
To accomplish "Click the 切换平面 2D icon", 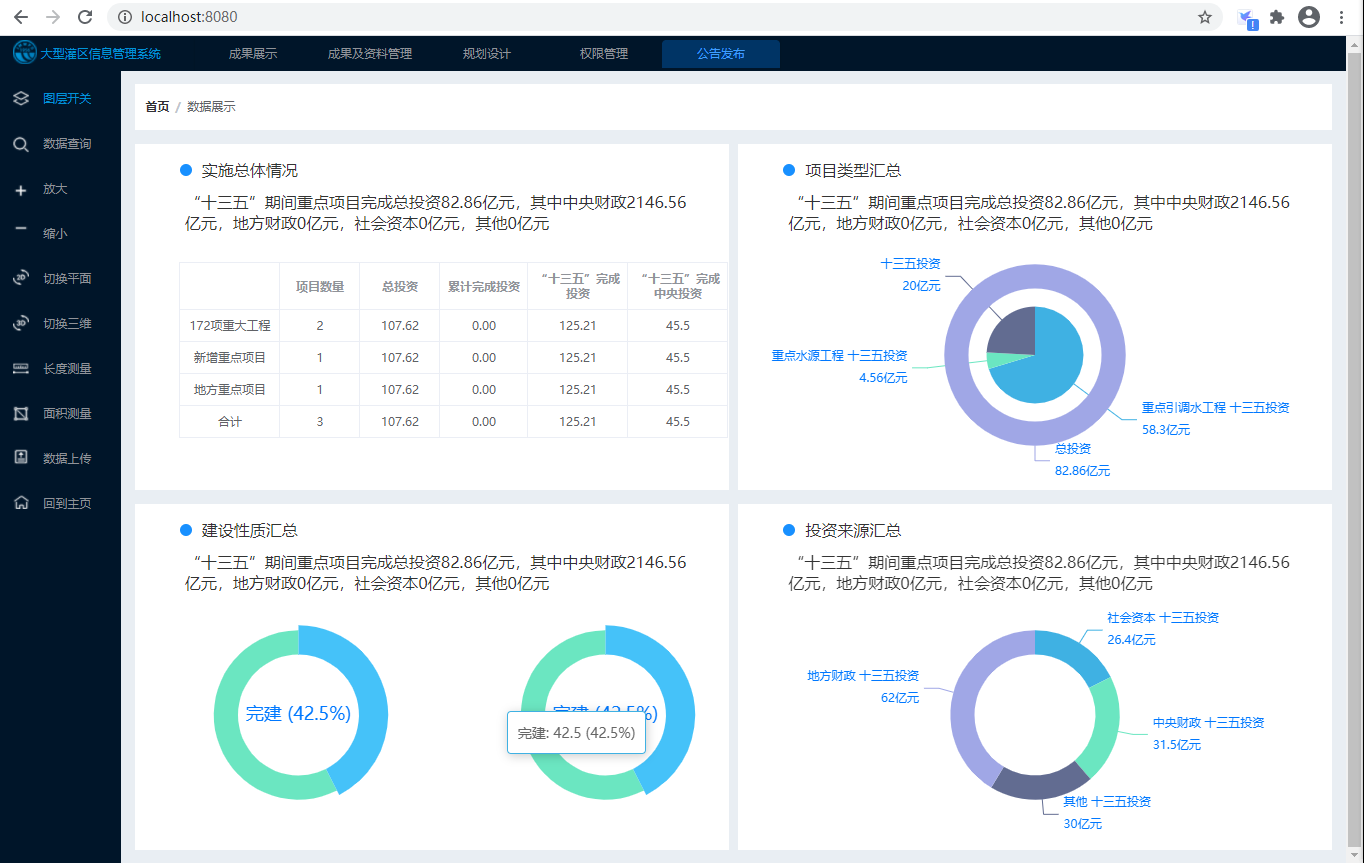I will pyautogui.click(x=21, y=279).
